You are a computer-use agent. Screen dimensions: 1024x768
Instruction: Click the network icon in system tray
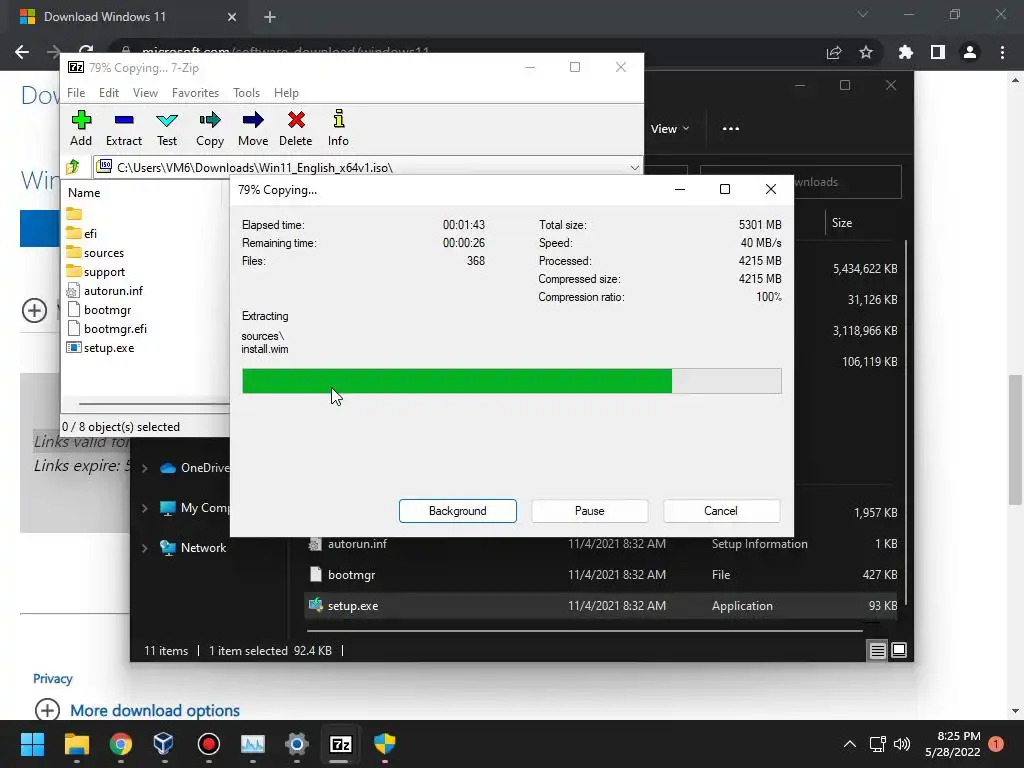(877, 744)
